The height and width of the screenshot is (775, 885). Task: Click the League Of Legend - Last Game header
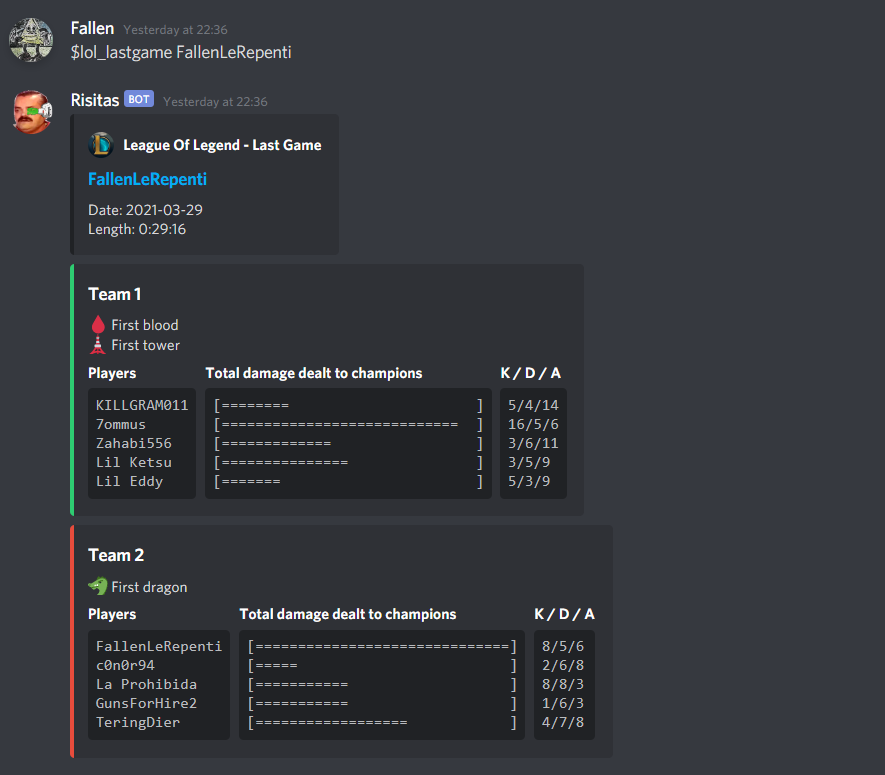(x=222, y=145)
